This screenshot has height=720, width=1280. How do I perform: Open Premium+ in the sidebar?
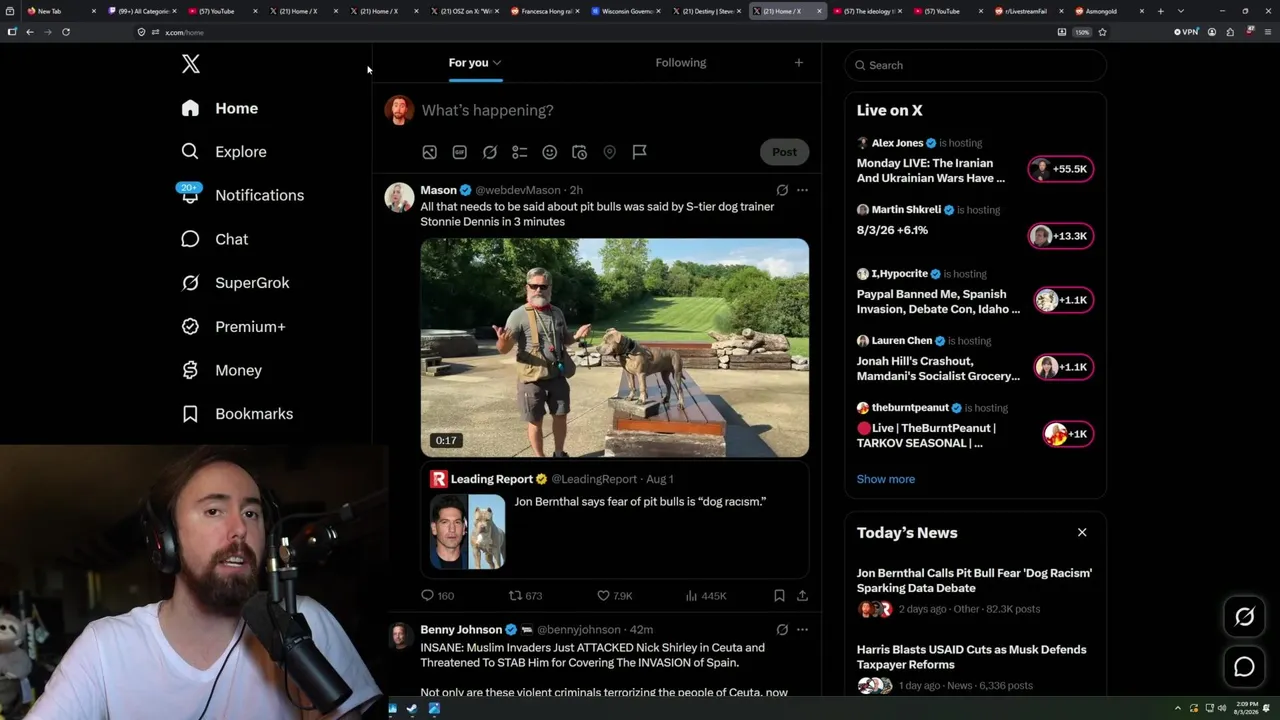233,327
